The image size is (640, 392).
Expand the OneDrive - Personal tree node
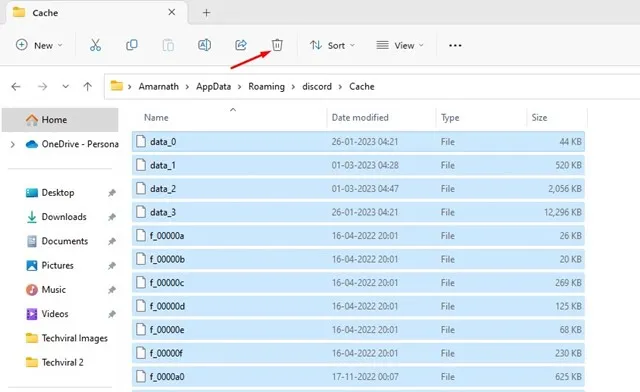(x=13, y=144)
